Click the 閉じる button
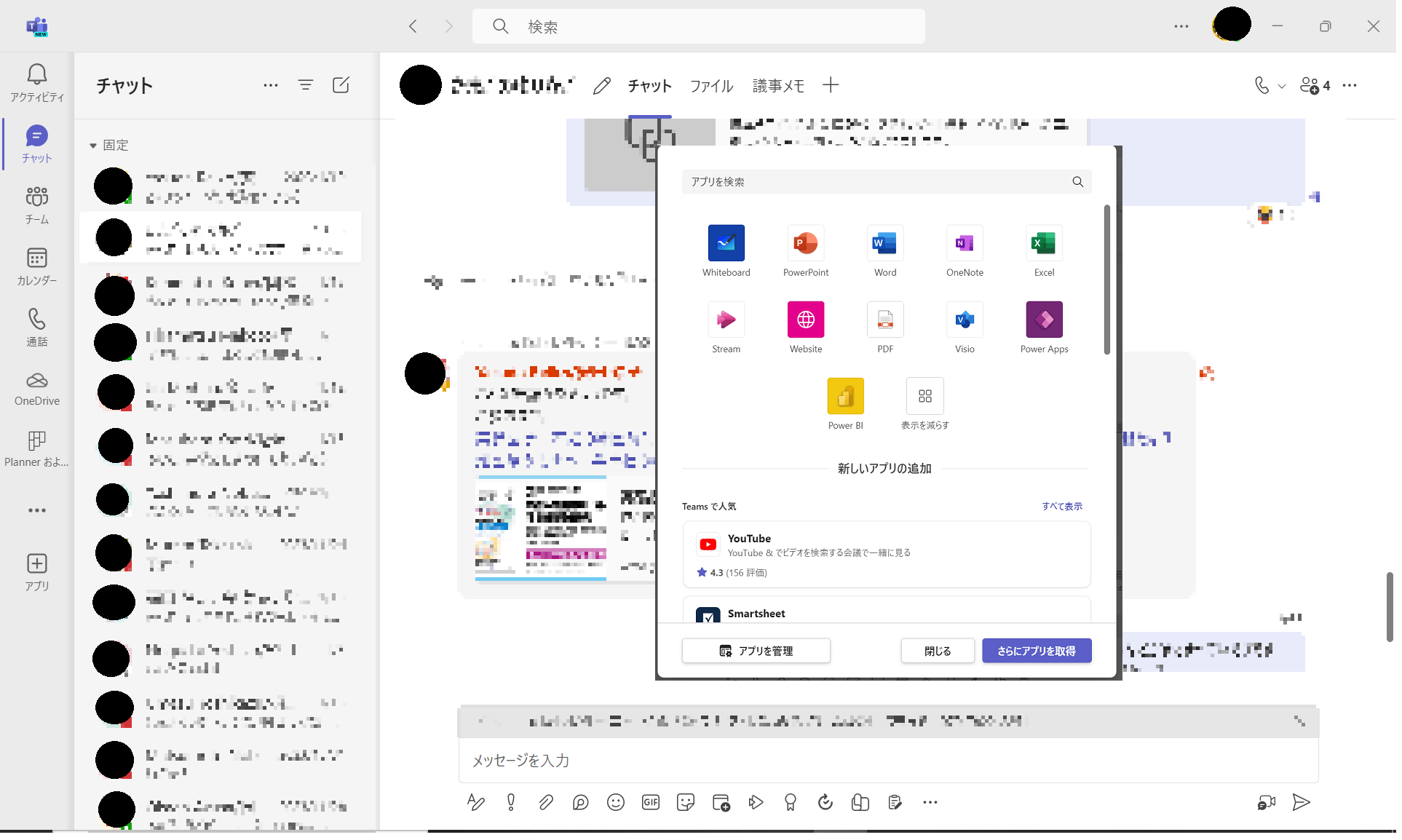 pyautogui.click(x=937, y=651)
